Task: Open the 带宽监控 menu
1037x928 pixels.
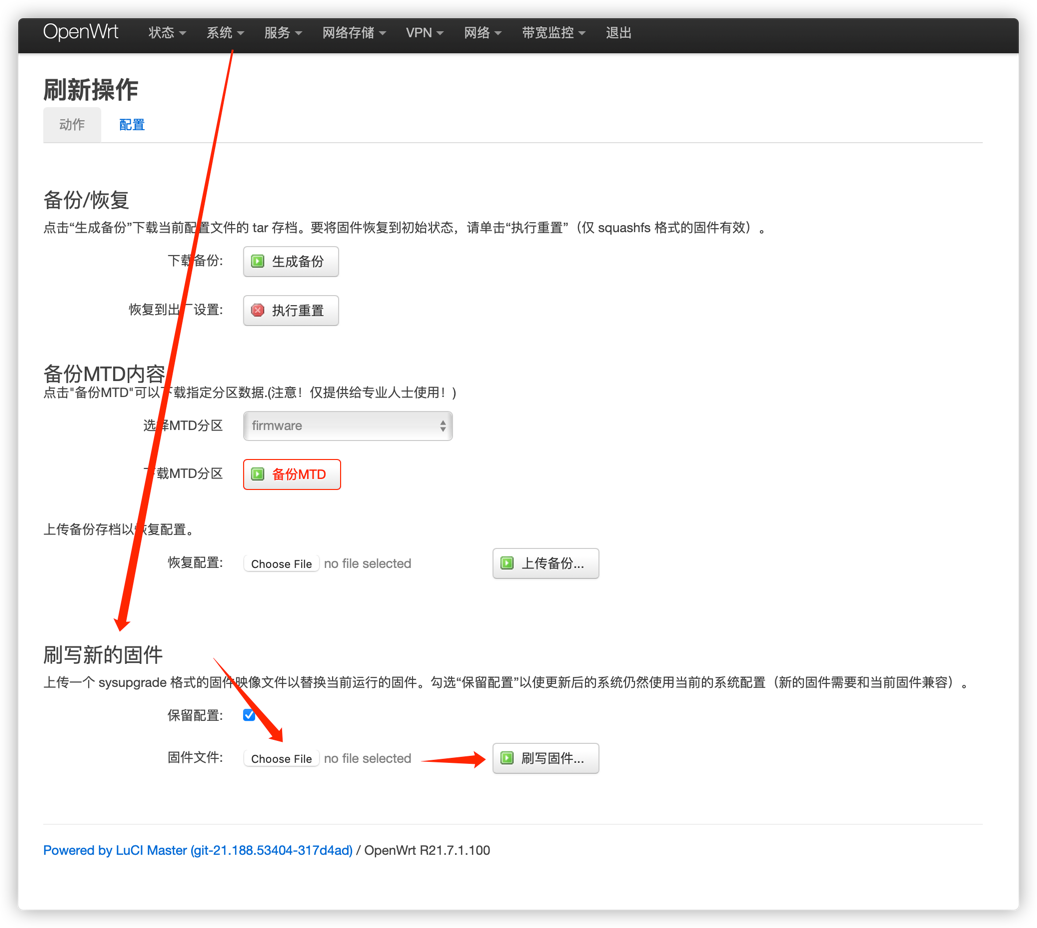Action: [x=553, y=33]
